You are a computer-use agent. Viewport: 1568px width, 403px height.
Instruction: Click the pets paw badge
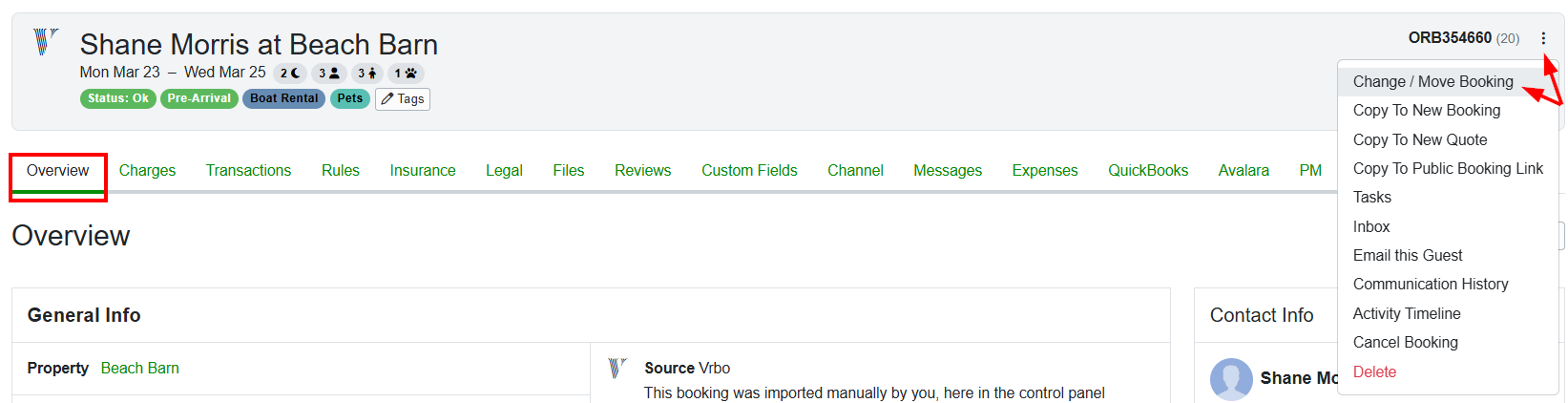406,74
